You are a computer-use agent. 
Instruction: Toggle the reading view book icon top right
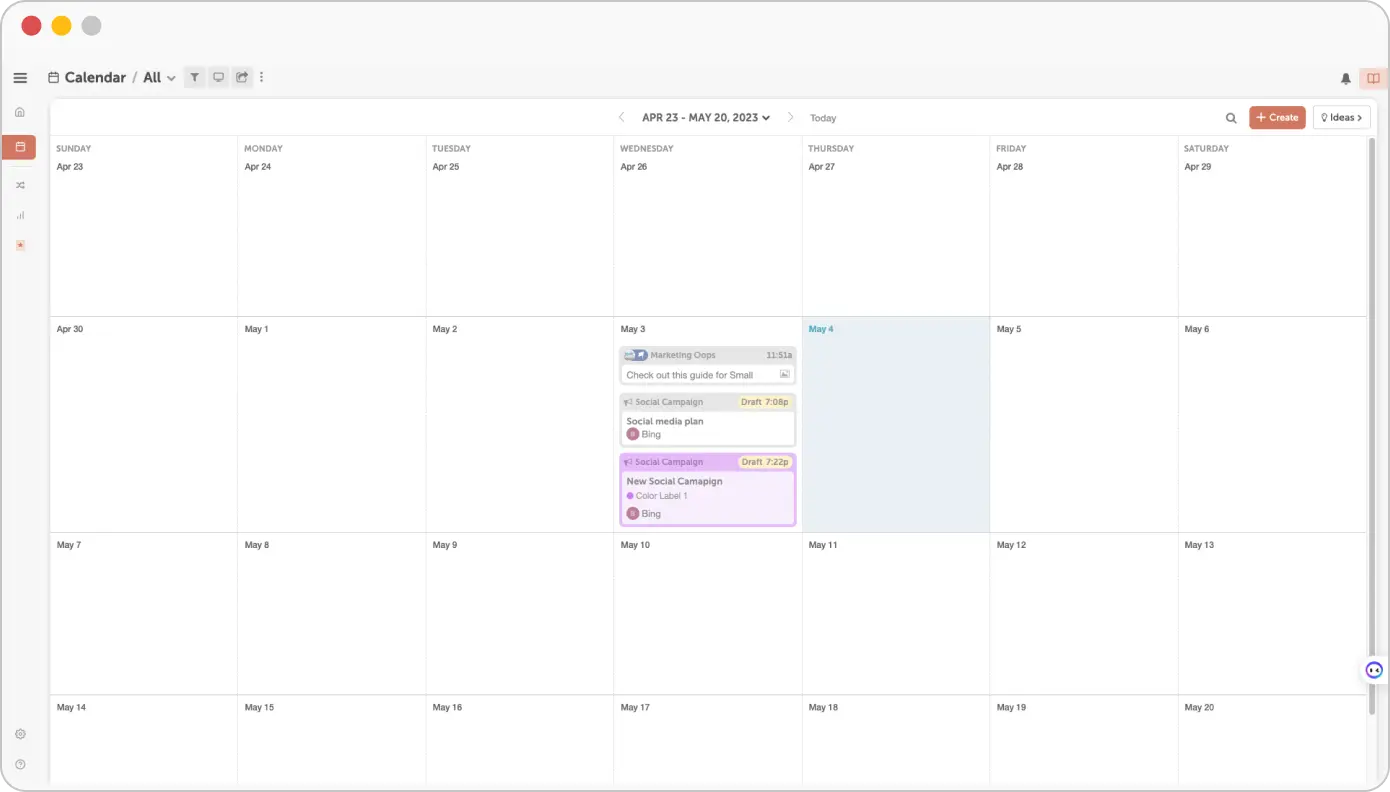1372,77
